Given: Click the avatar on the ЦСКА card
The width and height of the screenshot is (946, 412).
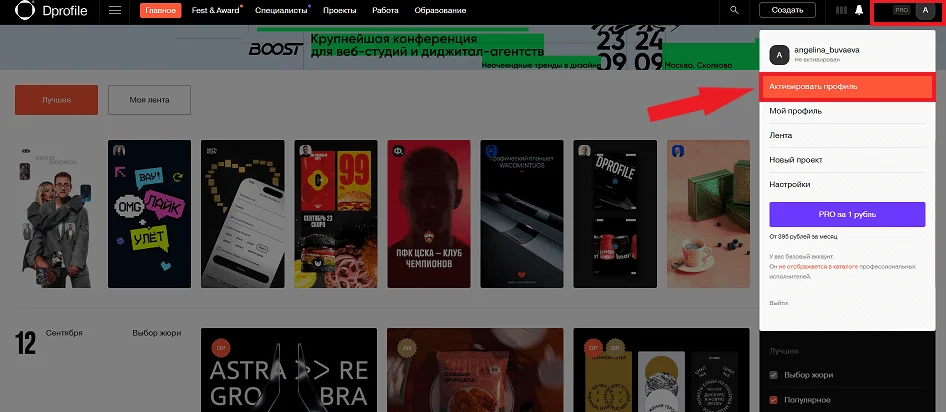Looking at the screenshot, I should (x=399, y=151).
